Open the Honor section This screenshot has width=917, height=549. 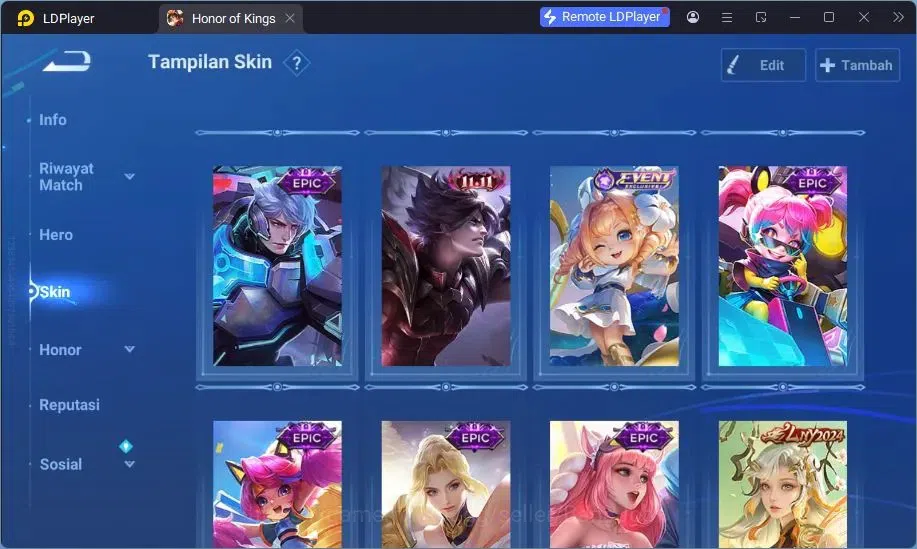point(60,350)
